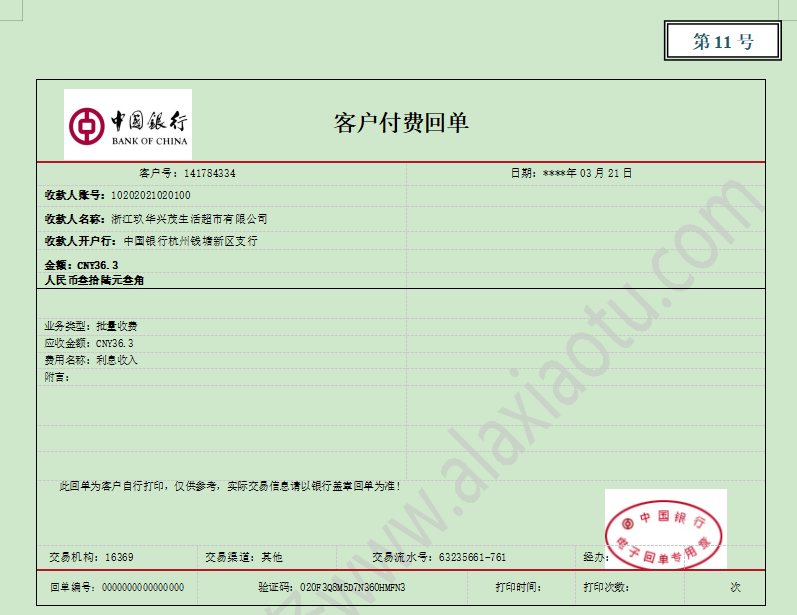
Task: Click payee name 浙江玖华兴茂生活超市有限公司
Action: click(x=189, y=219)
